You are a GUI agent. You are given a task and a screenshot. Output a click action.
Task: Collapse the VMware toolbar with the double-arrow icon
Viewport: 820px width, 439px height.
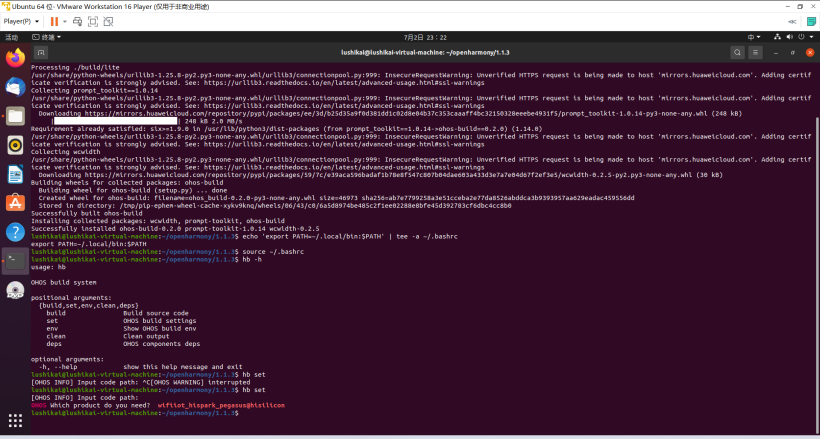point(792,21)
